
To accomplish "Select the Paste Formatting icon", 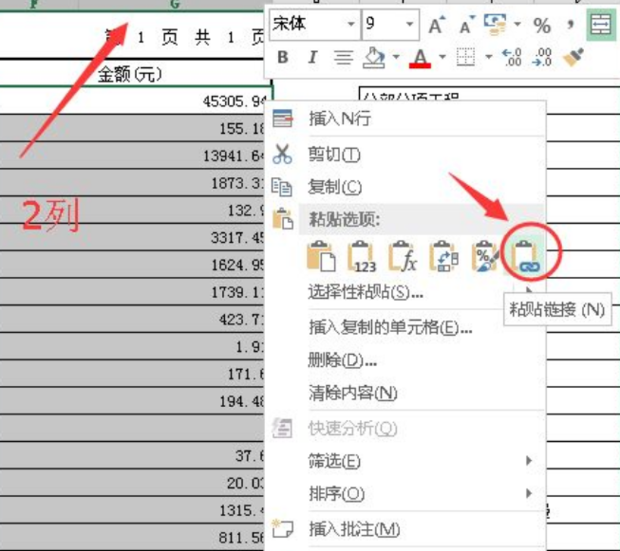I will click(484, 257).
